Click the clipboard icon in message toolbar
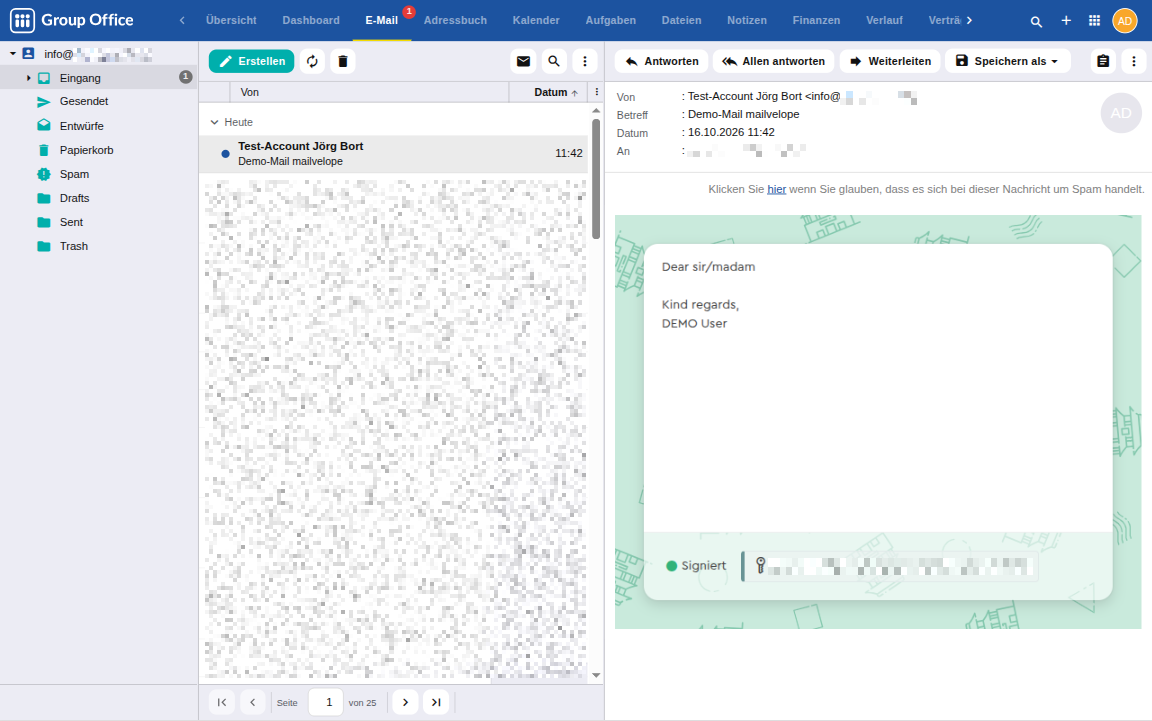Screen dimensions: 1152x721 click(x=1103, y=61)
